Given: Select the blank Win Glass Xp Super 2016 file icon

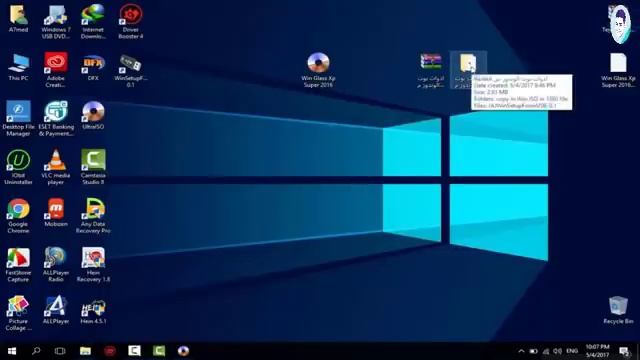Looking at the screenshot, I should point(618,63).
